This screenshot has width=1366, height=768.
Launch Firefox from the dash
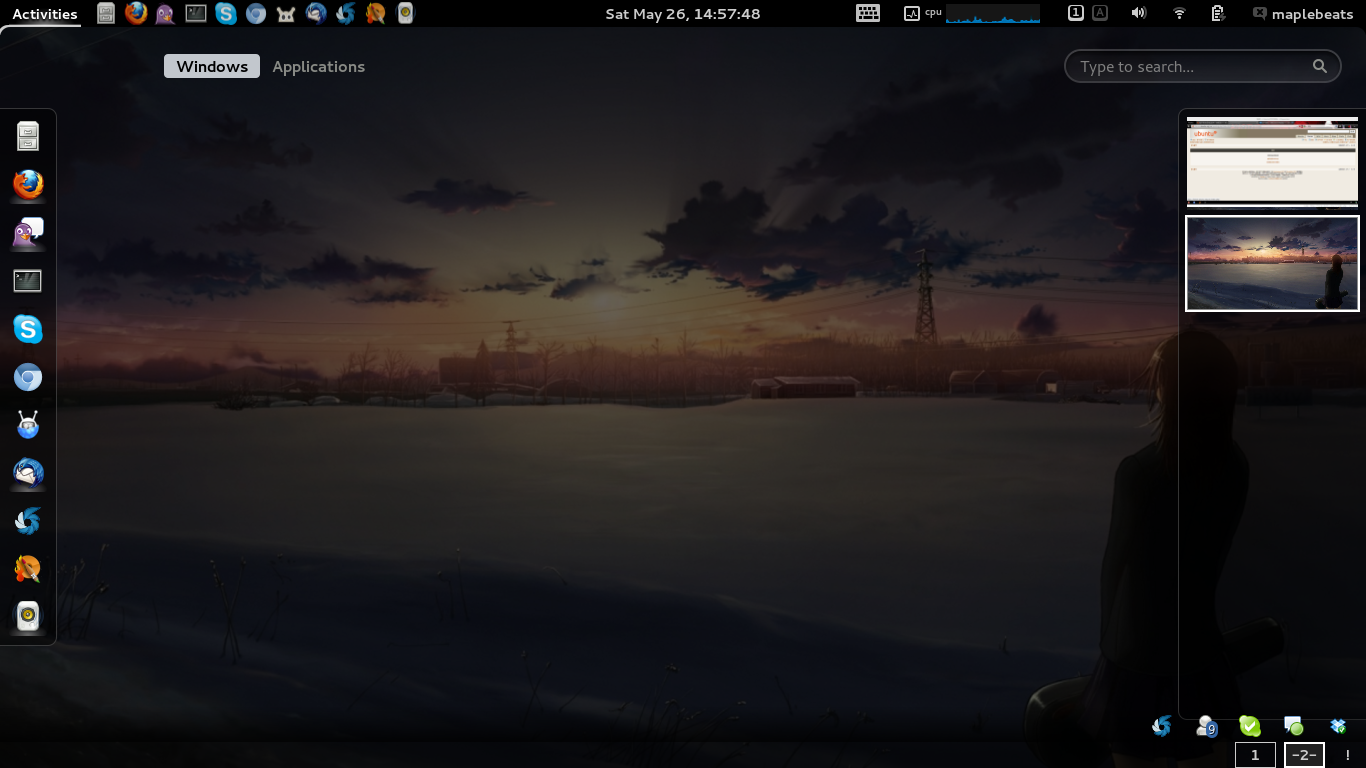[x=28, y=184]
